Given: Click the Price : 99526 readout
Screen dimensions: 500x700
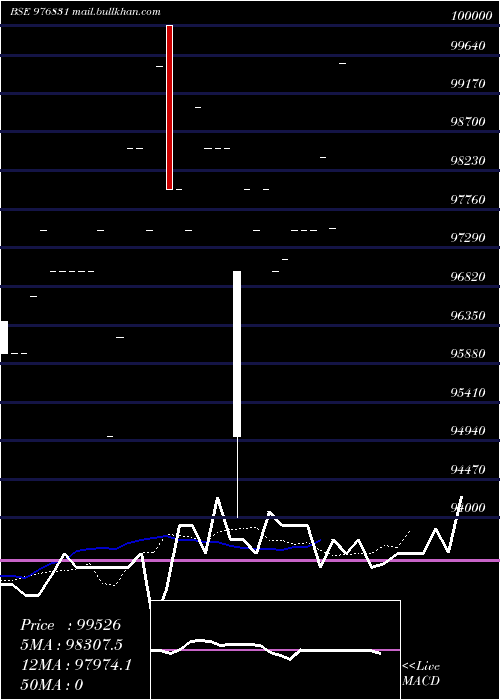Looking at the screenshot, I should point(71,625).
